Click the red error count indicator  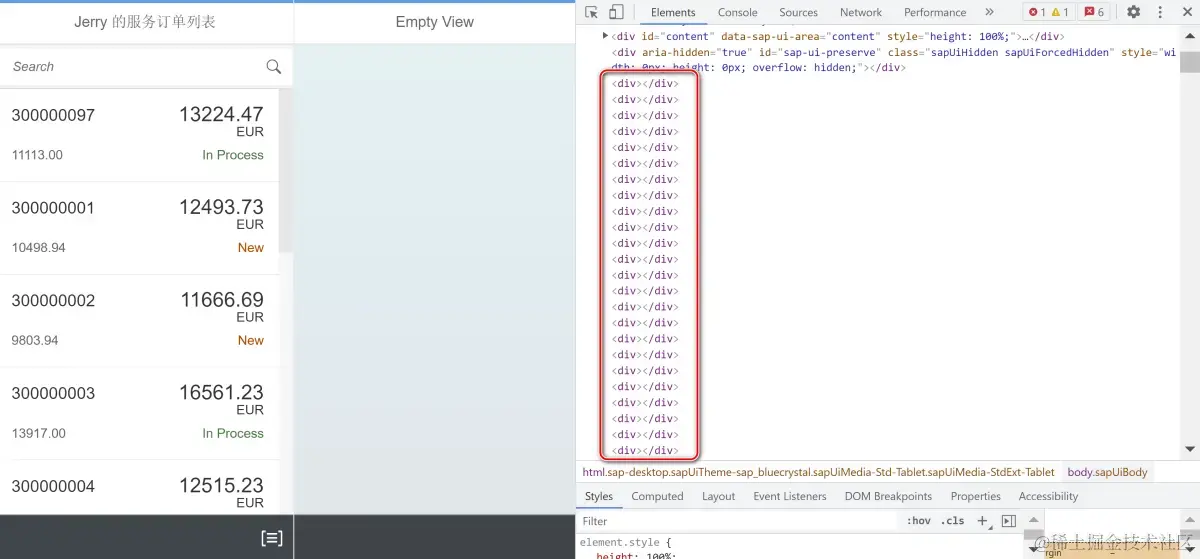coord(1035,12)
